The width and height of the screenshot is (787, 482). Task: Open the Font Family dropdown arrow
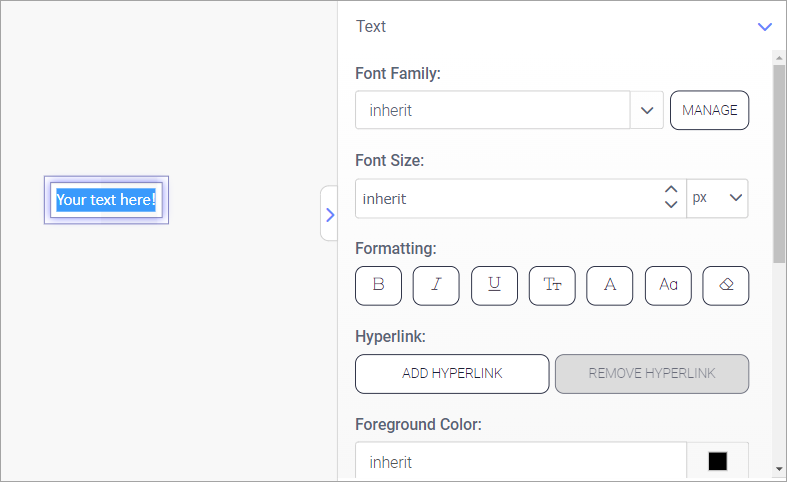click(x=646, y=110)
